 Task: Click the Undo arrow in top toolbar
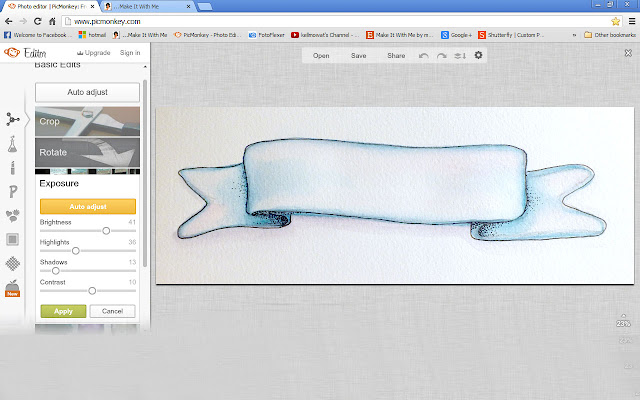(424, 56)
